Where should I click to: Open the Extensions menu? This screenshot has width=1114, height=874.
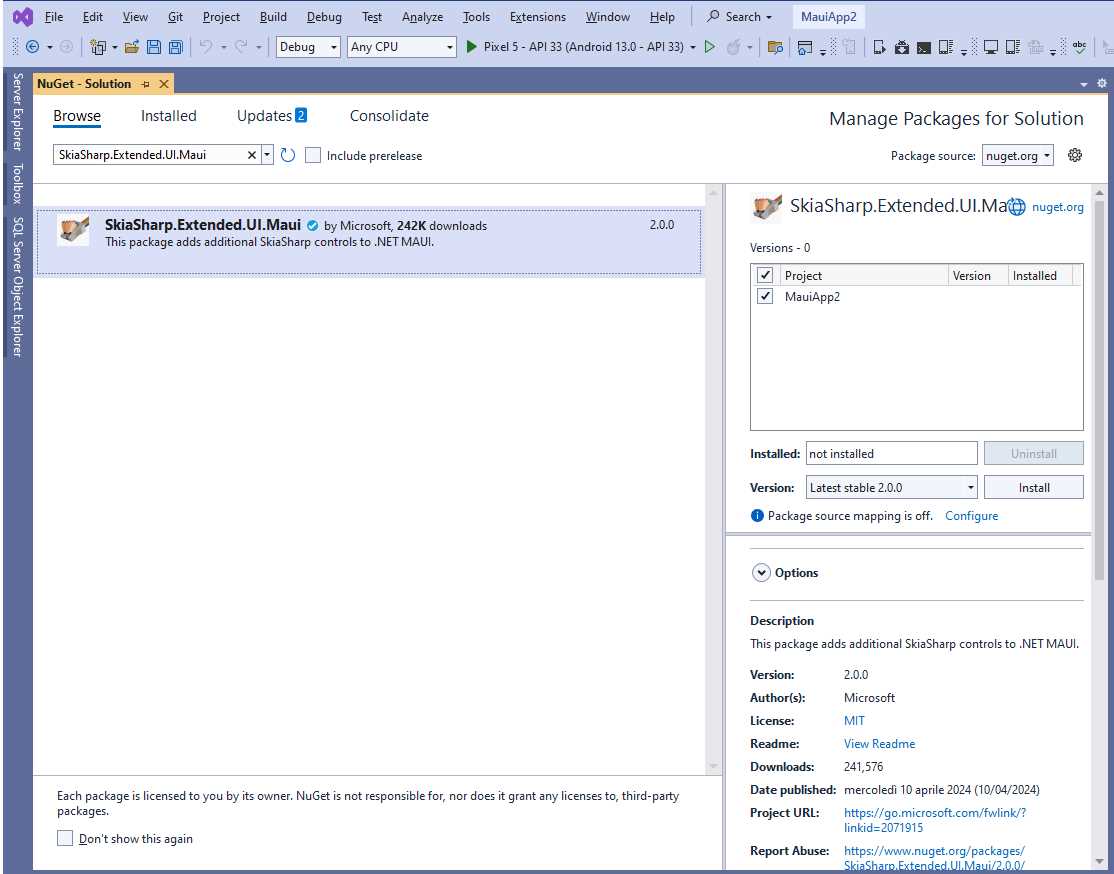point(538,16)
